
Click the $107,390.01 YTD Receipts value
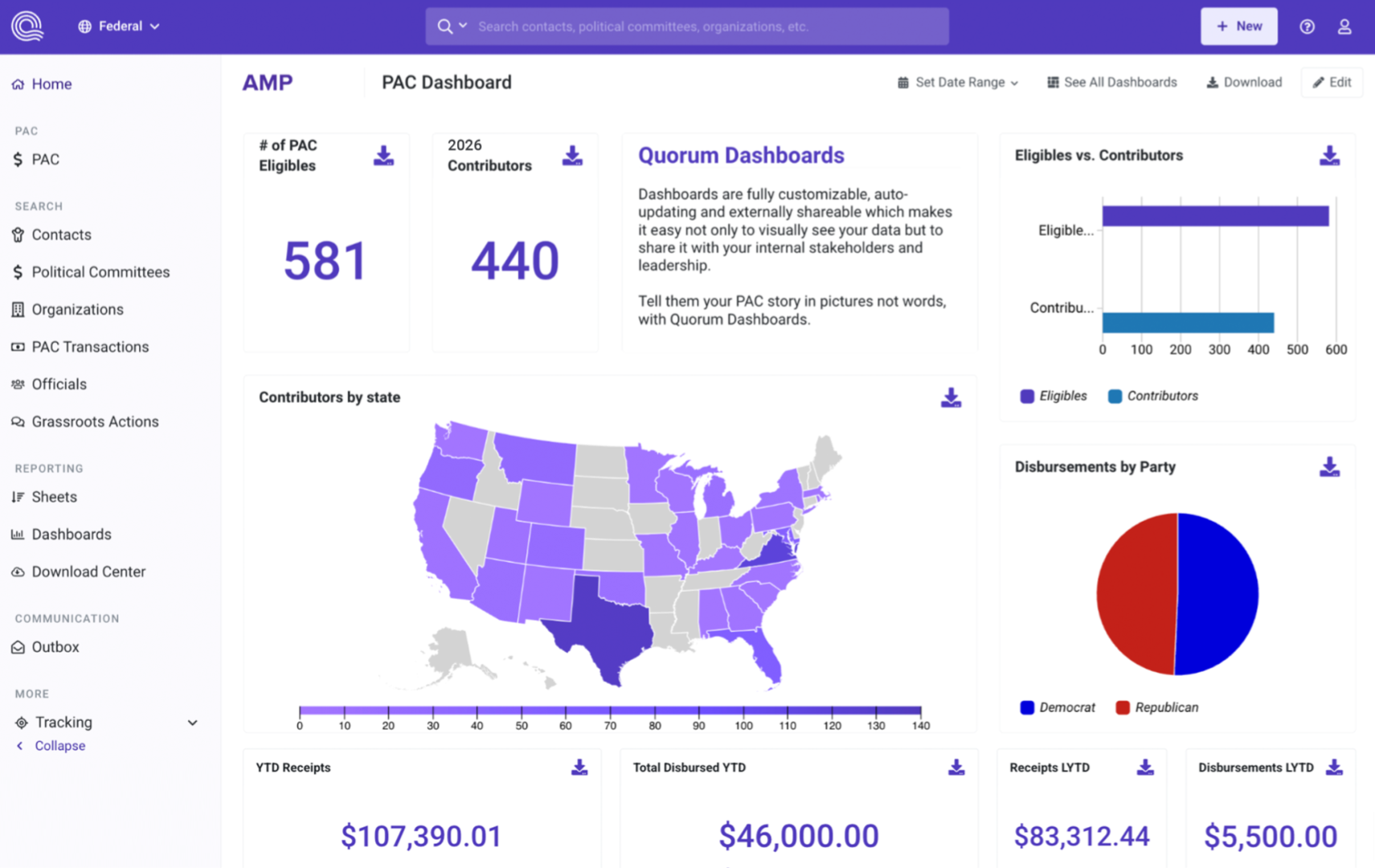click(x=421, y=837)
